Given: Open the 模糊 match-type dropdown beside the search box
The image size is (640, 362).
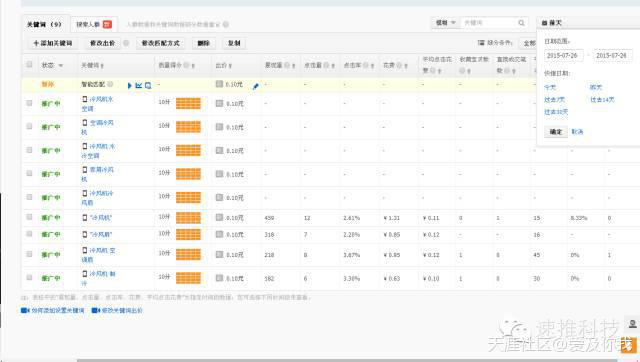Looking at the screenshot, I should (445, 23).
